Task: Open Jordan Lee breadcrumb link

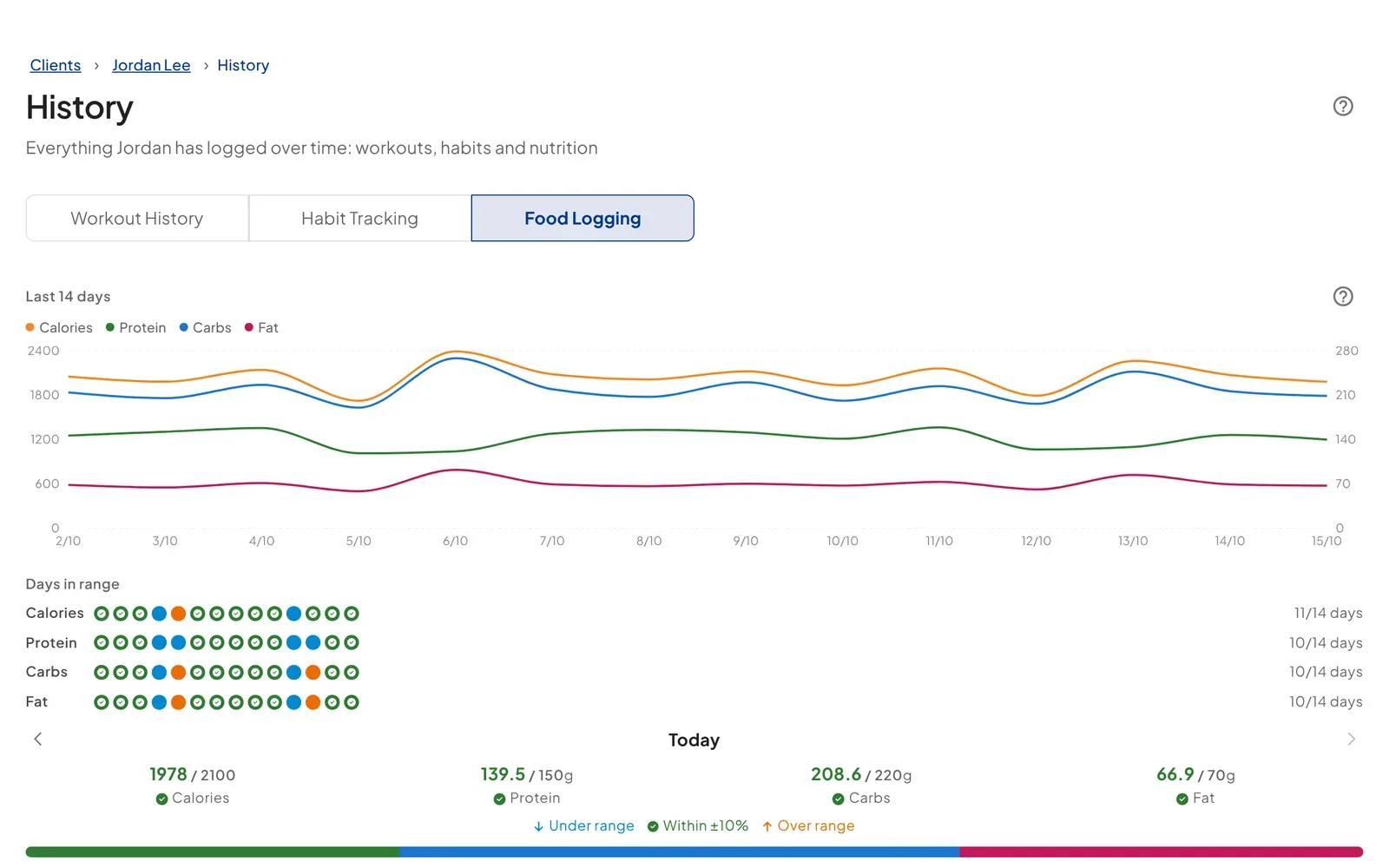Action: pos(151,66)
